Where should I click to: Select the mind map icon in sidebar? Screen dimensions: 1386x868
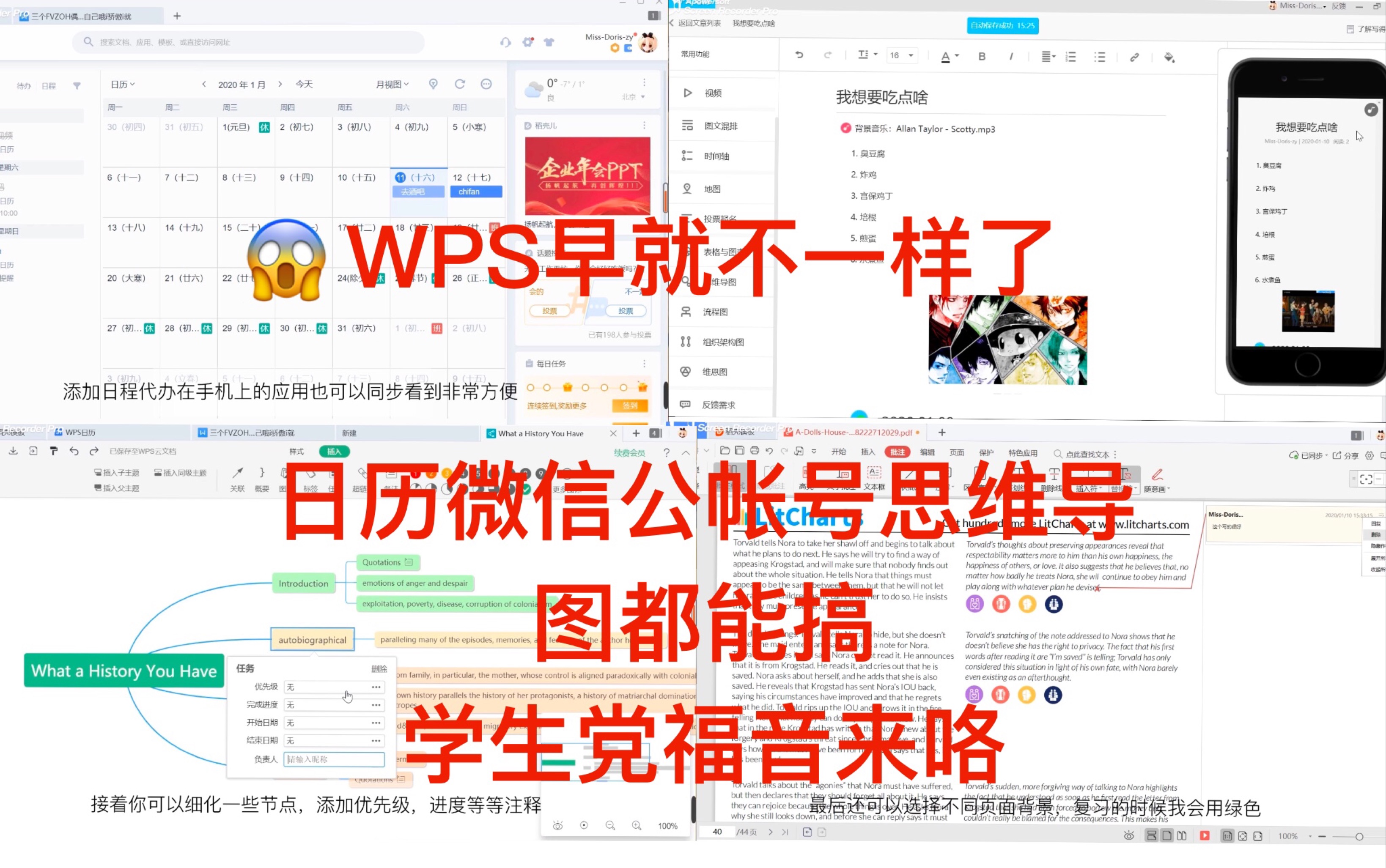pyautogui.click(x=688, y=282)
